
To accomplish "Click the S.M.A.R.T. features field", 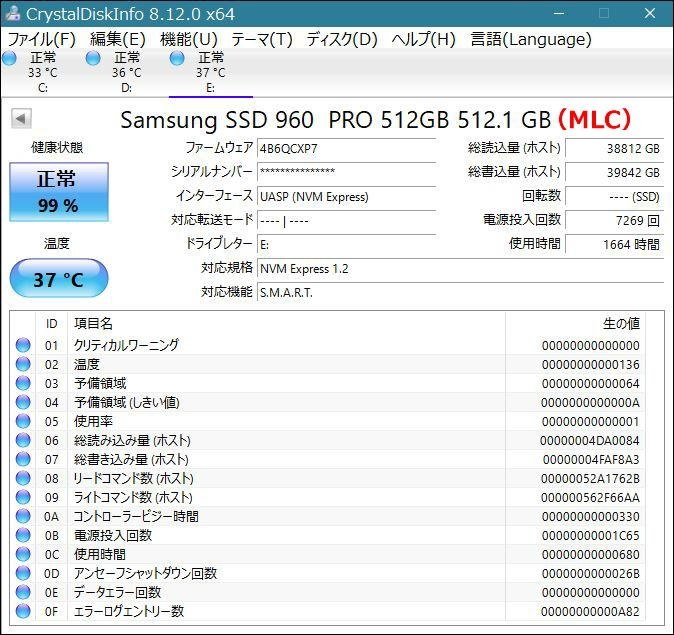I will click(460, 293).
